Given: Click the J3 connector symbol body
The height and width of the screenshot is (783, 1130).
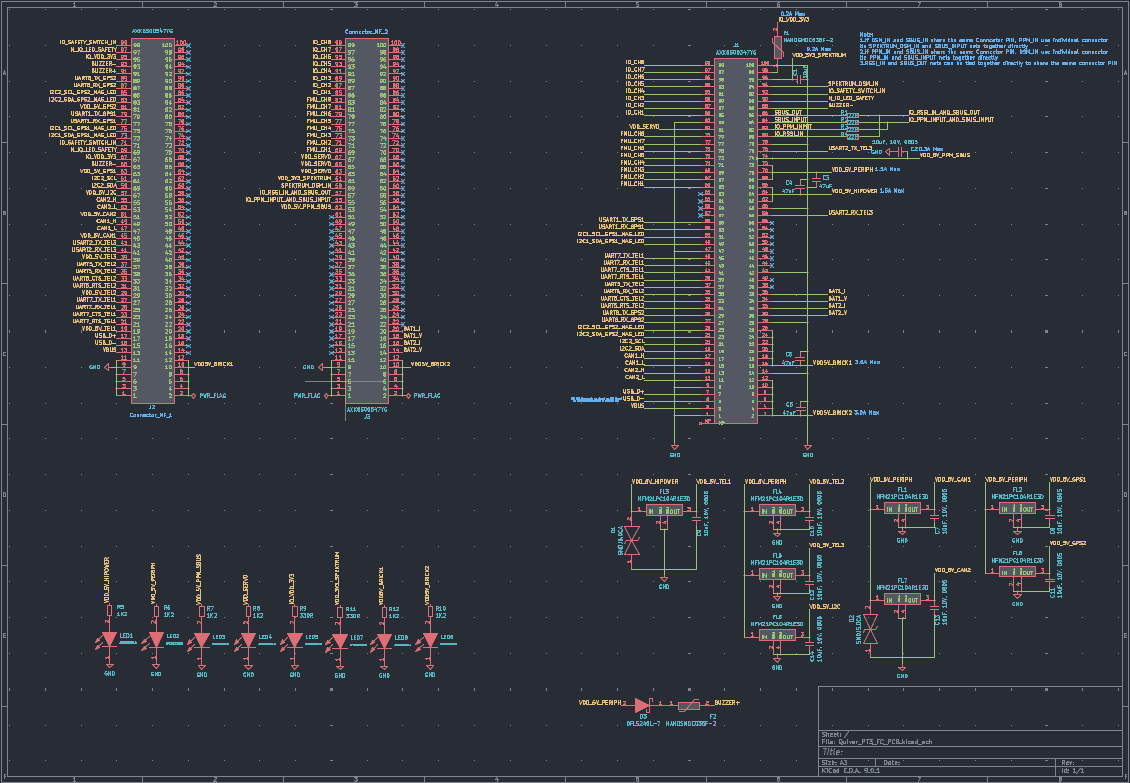Looking at the screenshot, I should pos(367,220).
